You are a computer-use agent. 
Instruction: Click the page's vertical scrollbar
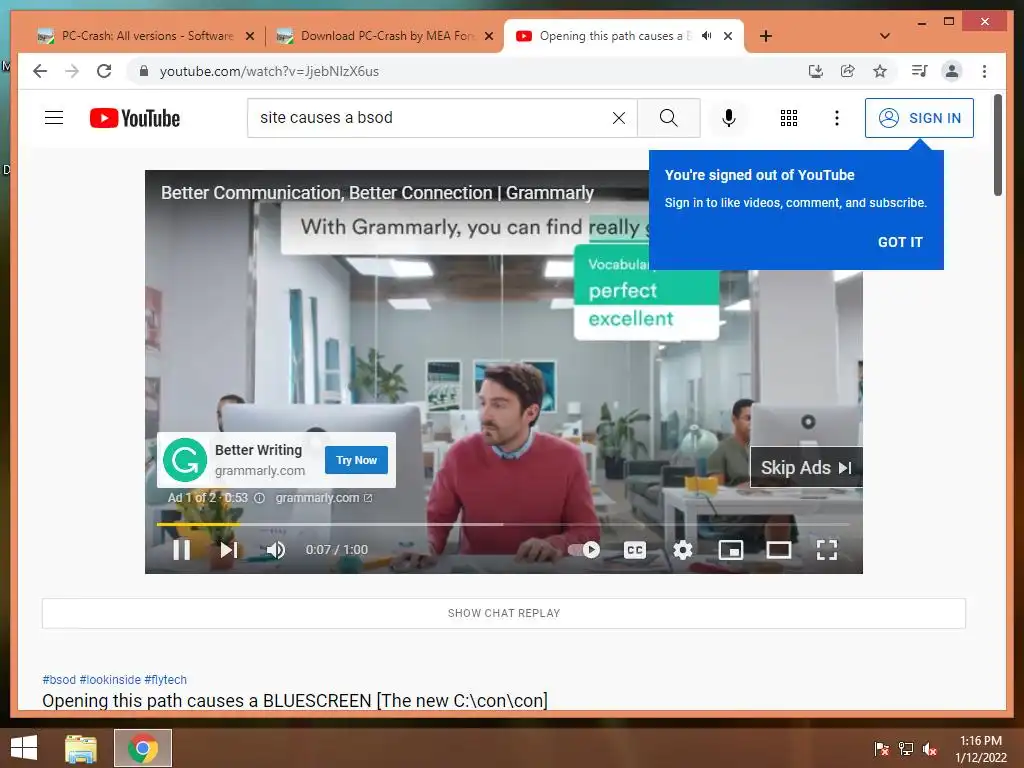998,145
